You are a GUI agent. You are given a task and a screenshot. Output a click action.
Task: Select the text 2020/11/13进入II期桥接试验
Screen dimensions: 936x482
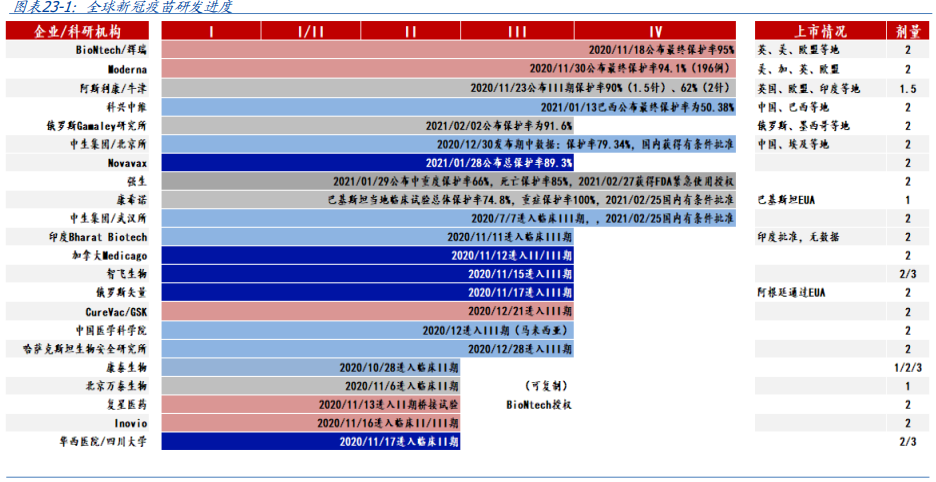point(389,404)
